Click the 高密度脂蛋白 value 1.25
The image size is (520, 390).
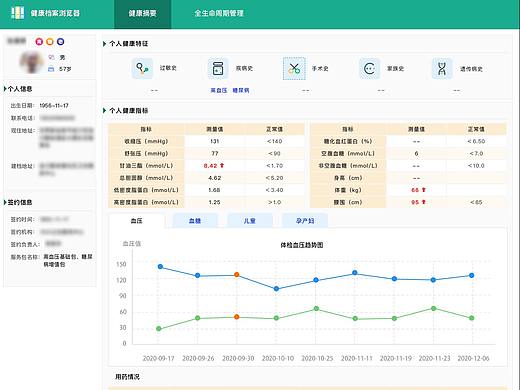click(214, 202)
